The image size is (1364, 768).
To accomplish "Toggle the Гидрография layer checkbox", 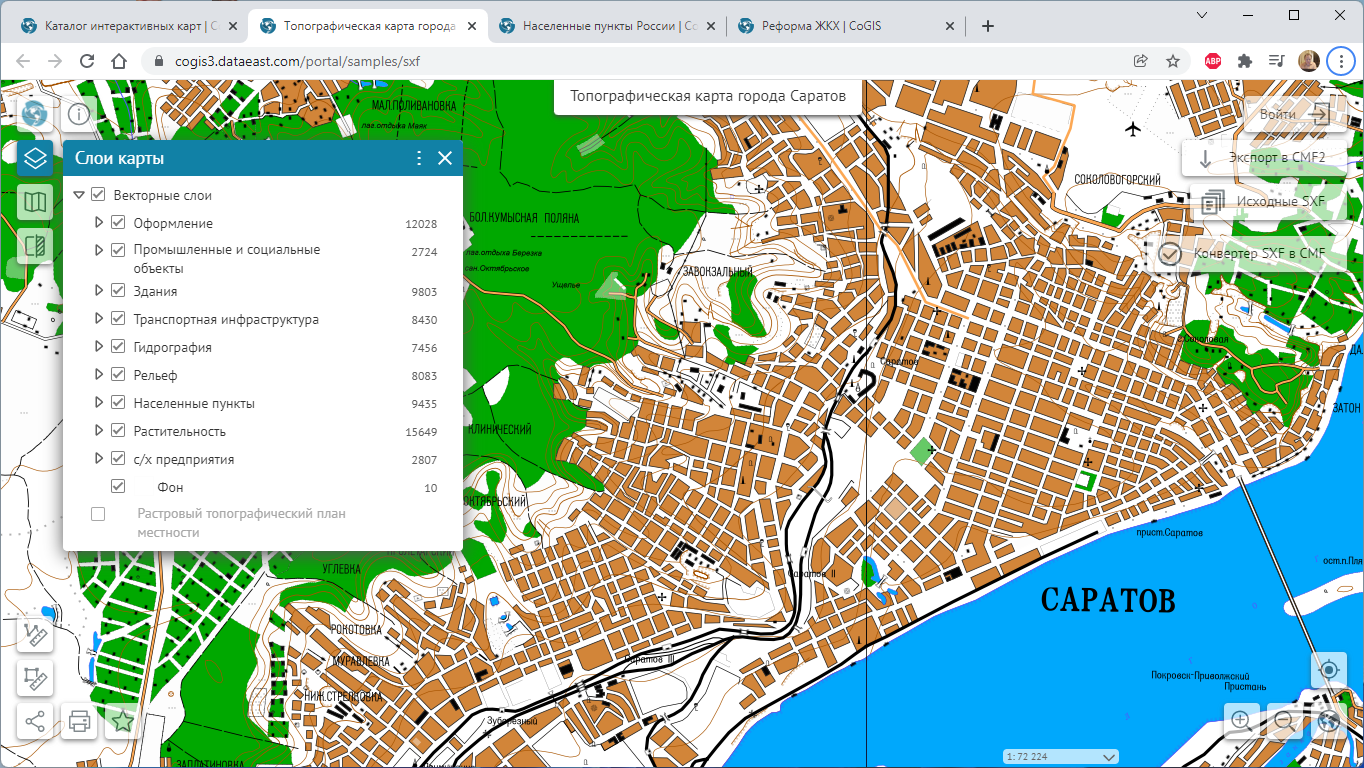I will pos(118,347).
